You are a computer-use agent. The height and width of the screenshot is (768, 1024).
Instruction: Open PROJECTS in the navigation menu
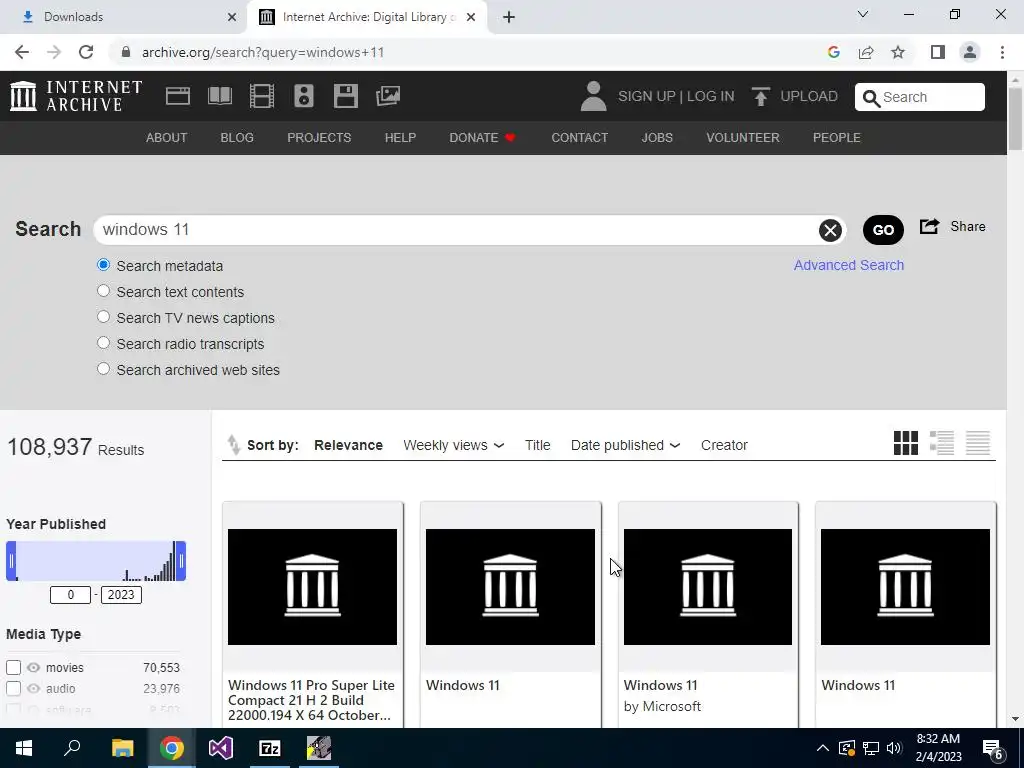click(x=319, y=138)
